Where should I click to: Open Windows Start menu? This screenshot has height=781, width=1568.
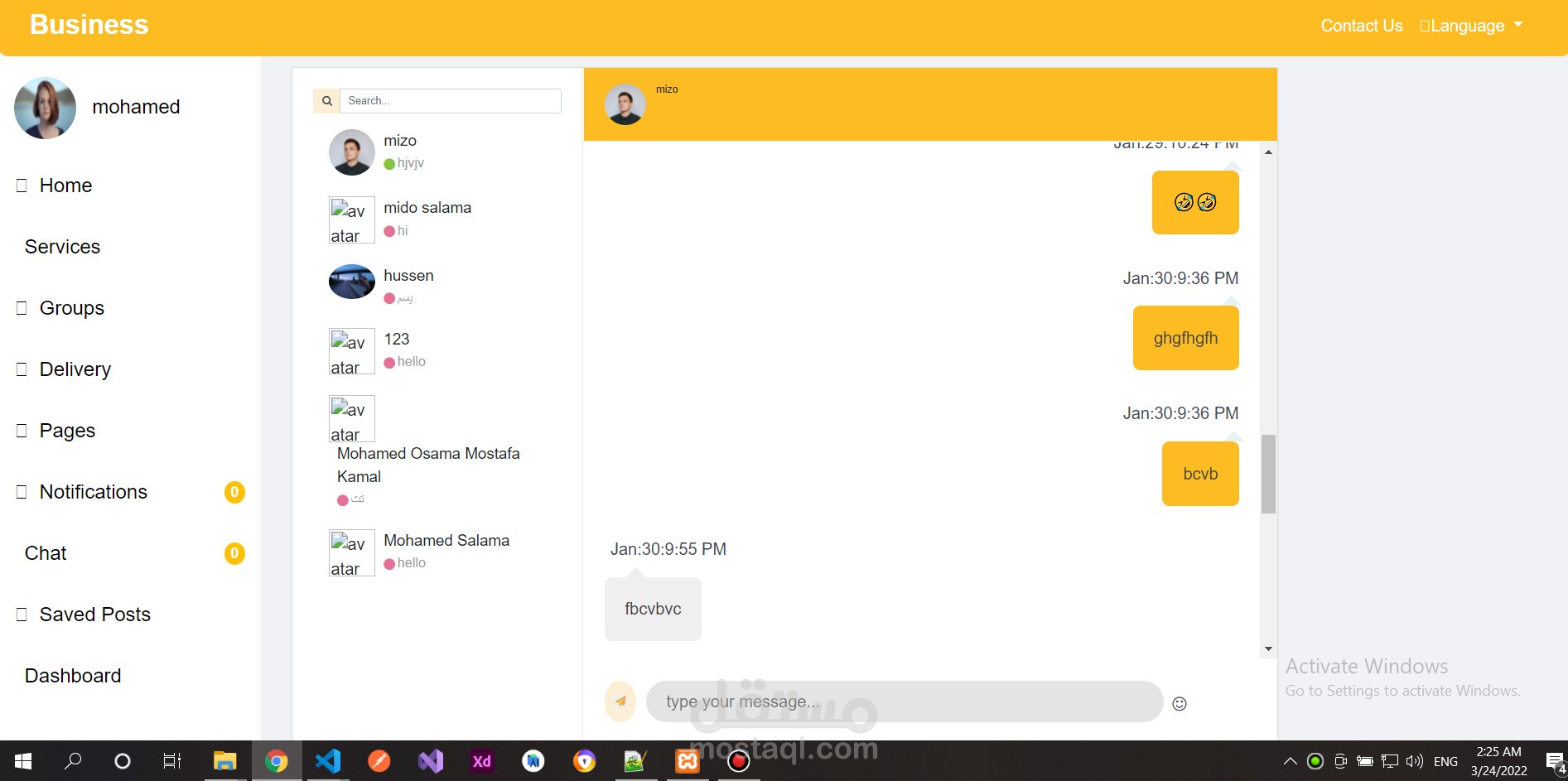tap(23, 761)
